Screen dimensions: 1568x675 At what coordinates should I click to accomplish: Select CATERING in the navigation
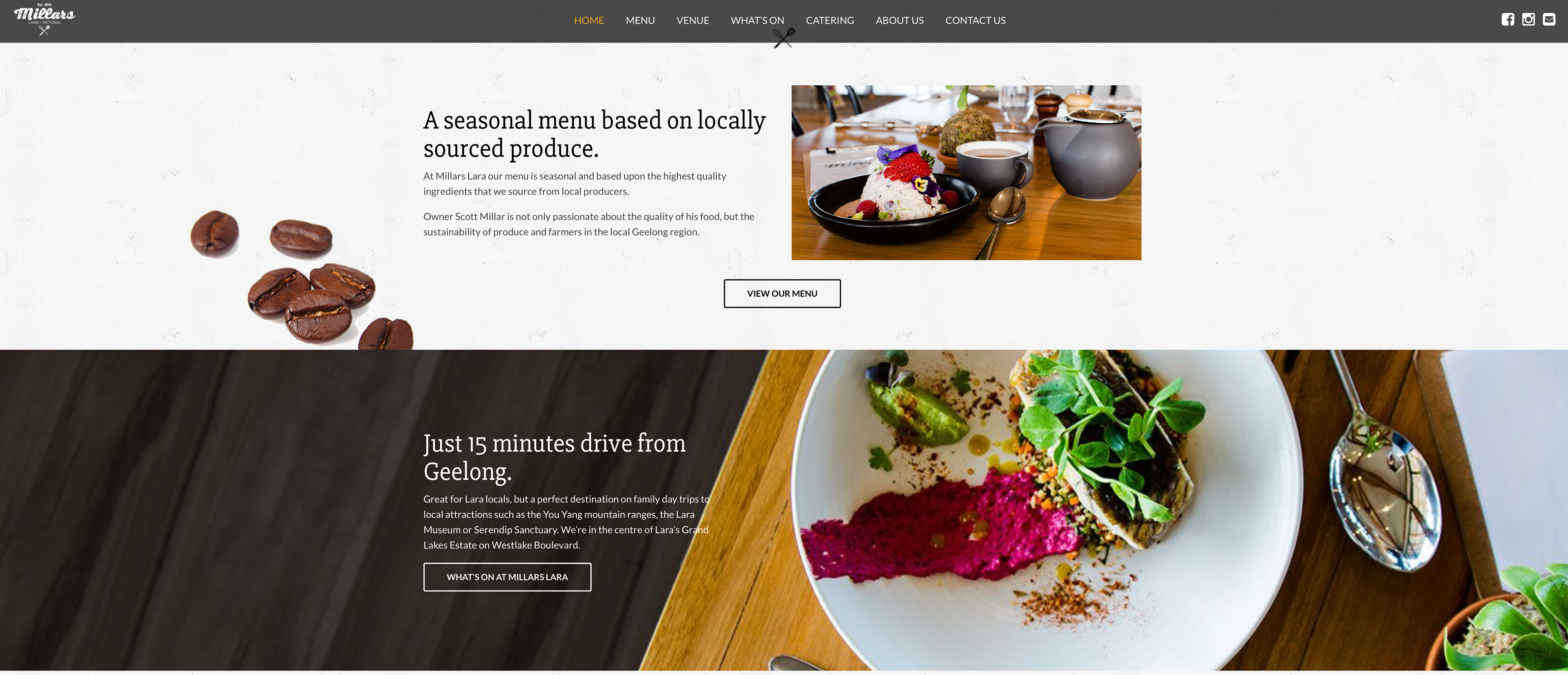pyautogui.click(x=830, y=21)
